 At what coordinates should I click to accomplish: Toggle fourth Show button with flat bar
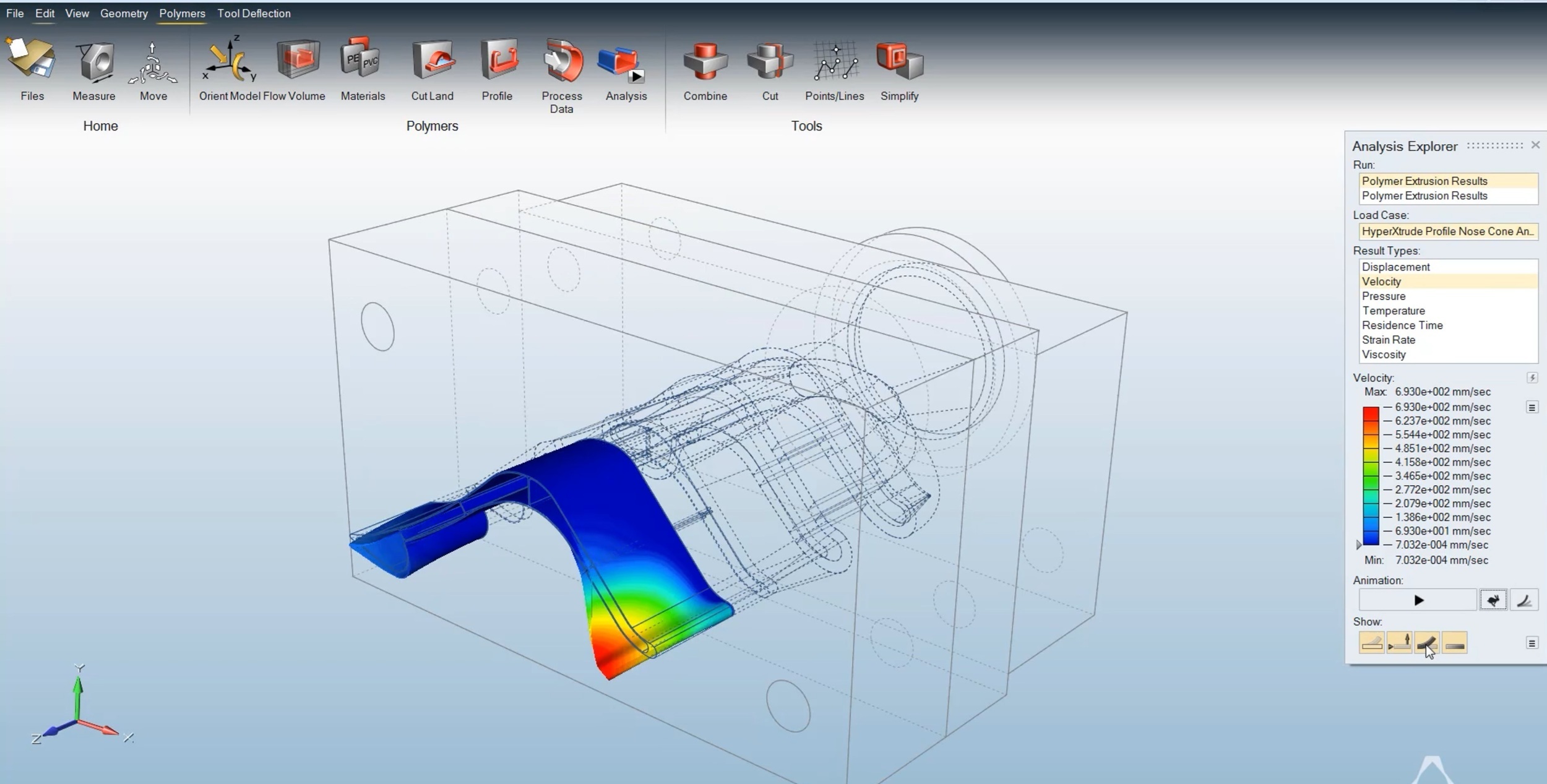[1454, 644]
